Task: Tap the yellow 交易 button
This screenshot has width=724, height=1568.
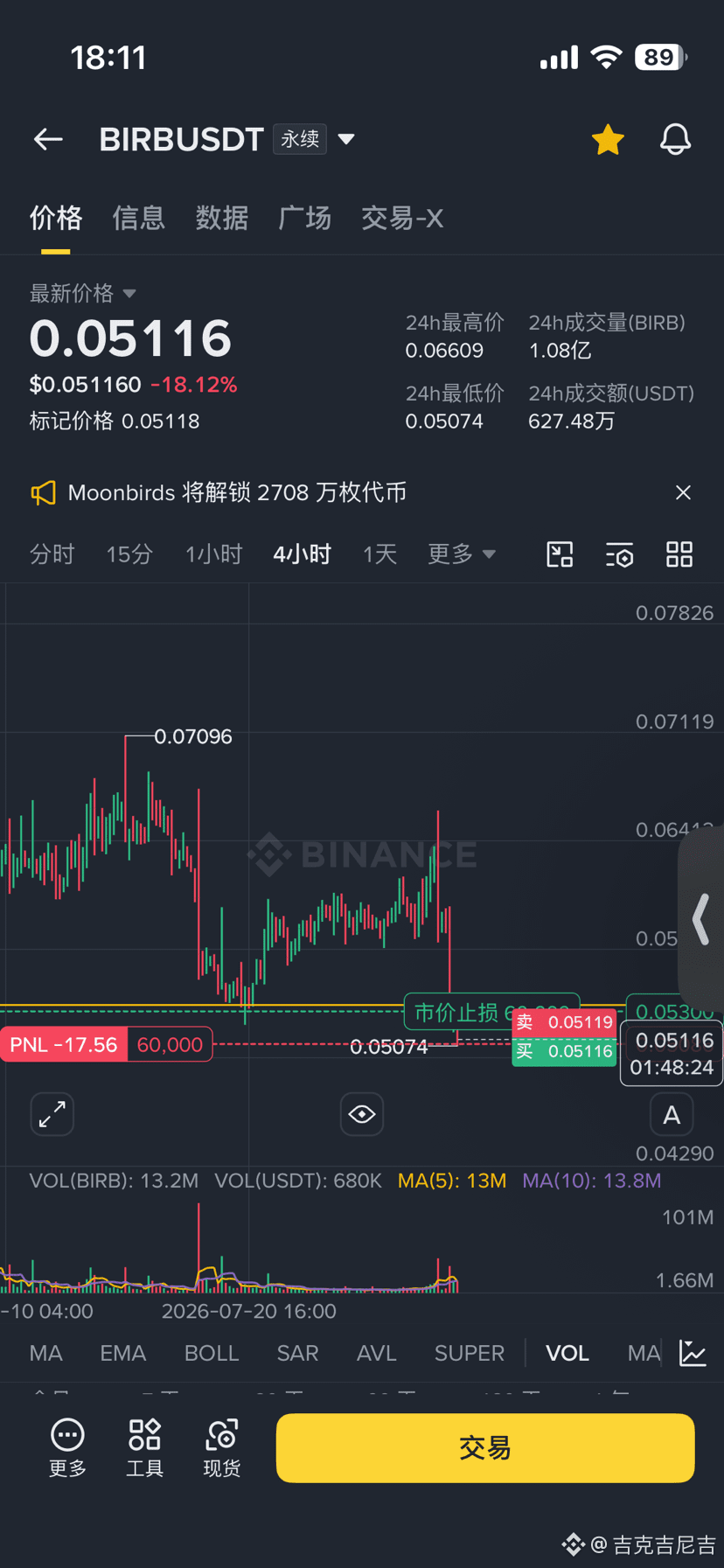Action: coord(485,1448)
